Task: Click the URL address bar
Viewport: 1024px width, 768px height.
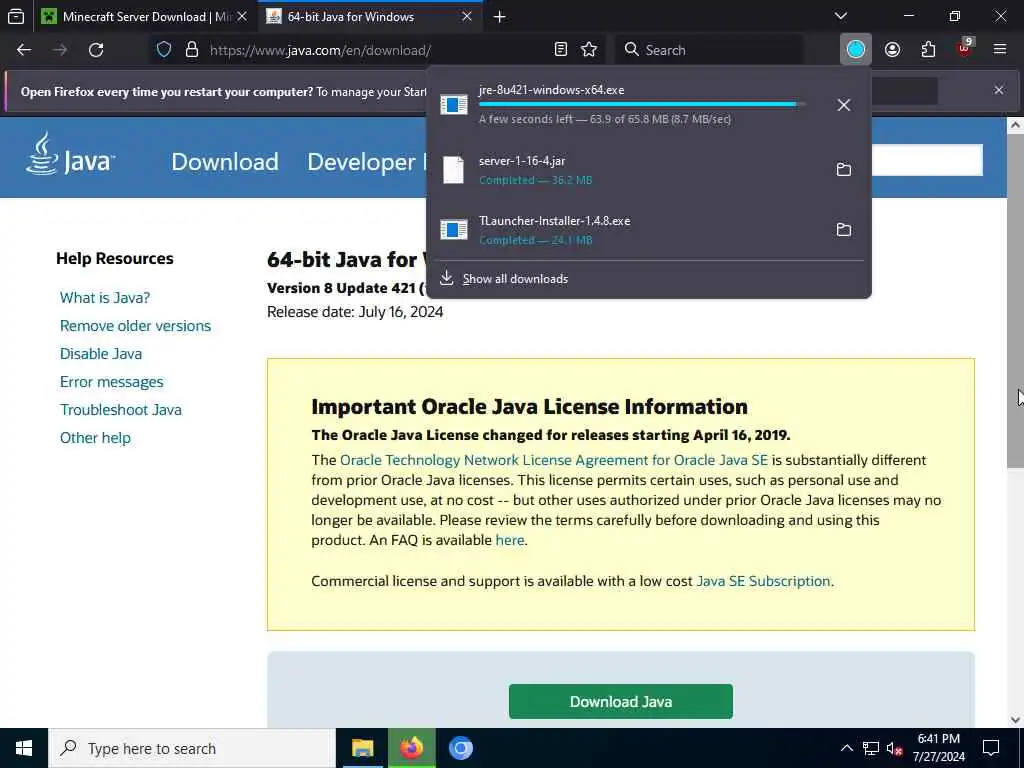Action: click(x=379, y=50)
